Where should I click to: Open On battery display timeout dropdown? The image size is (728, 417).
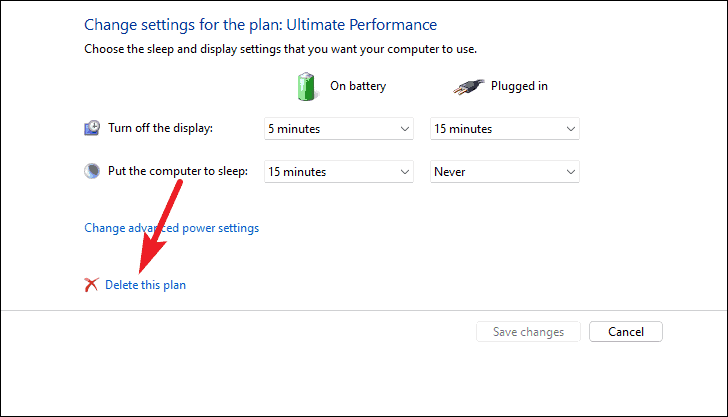pos(338,129)
